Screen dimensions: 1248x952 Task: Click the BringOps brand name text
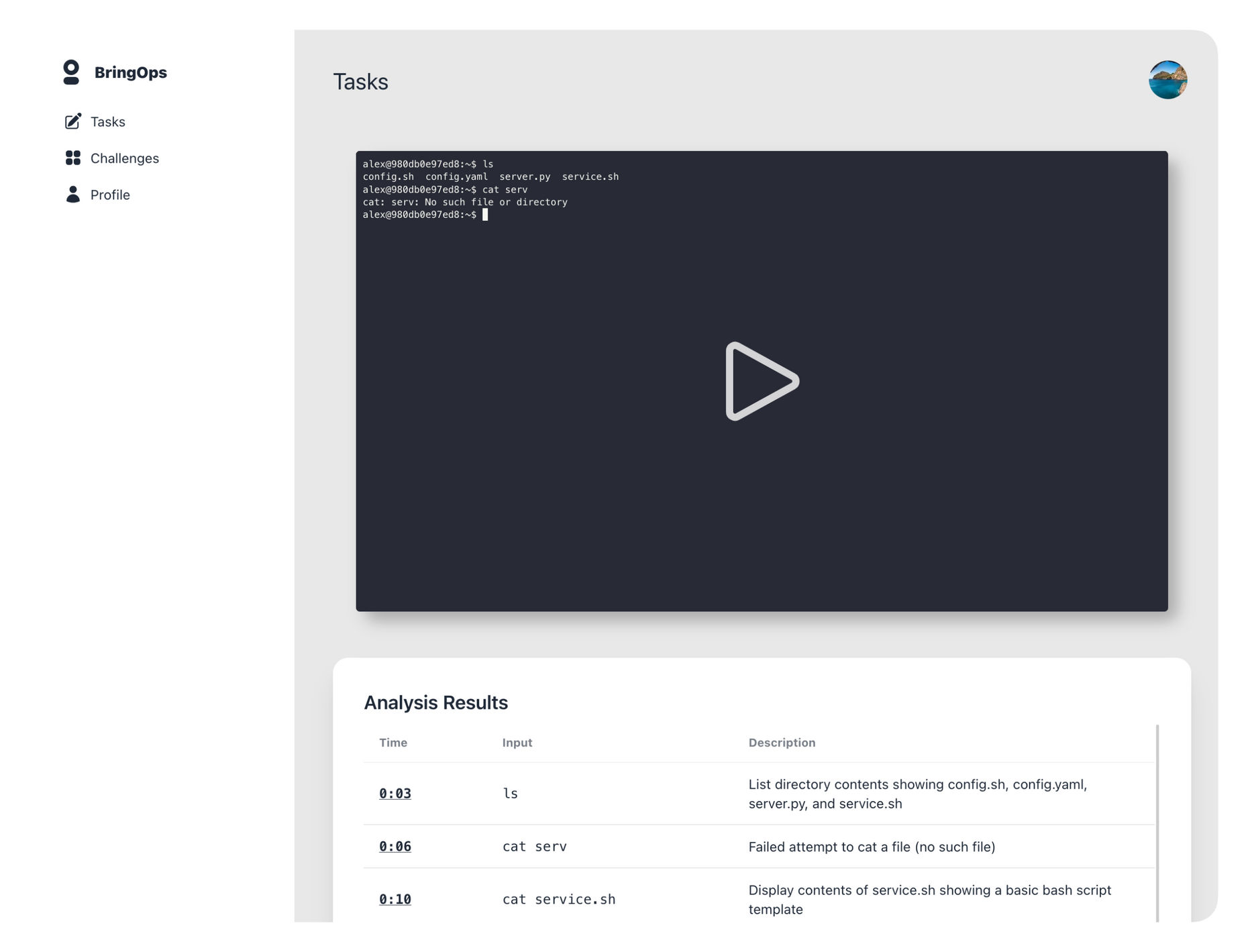[x=131, y=72]
